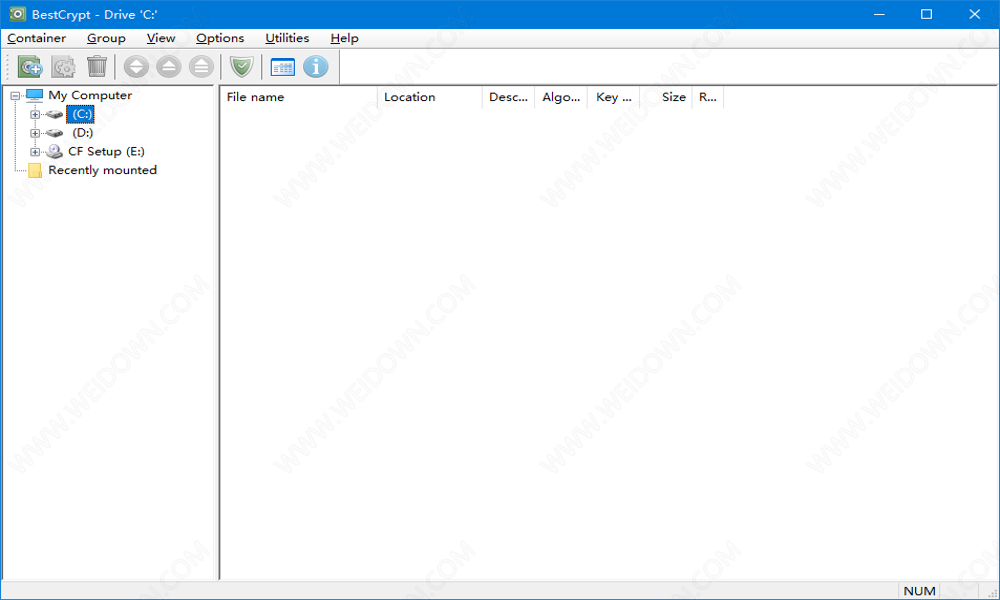The width and height of the screenshot is (1000, 600).
Task: Select CF Setup (E:) in the tree
Action: pyautogui.click(x=107, y=152)
